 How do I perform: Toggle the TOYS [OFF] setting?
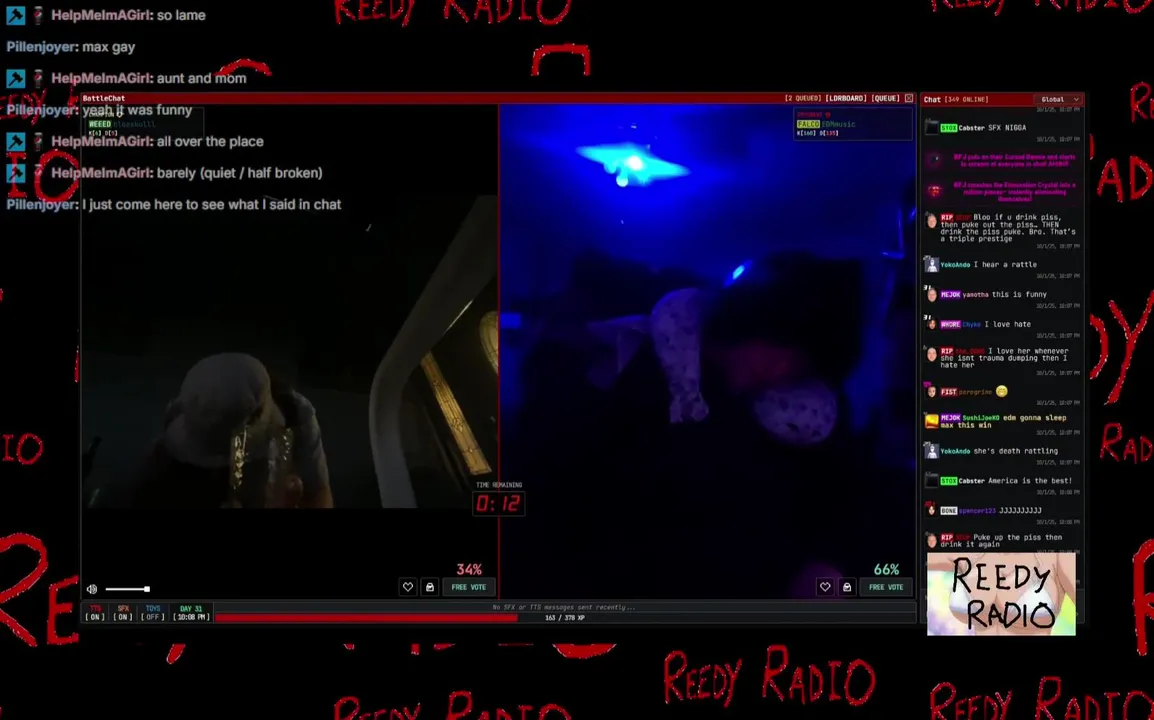152,613
